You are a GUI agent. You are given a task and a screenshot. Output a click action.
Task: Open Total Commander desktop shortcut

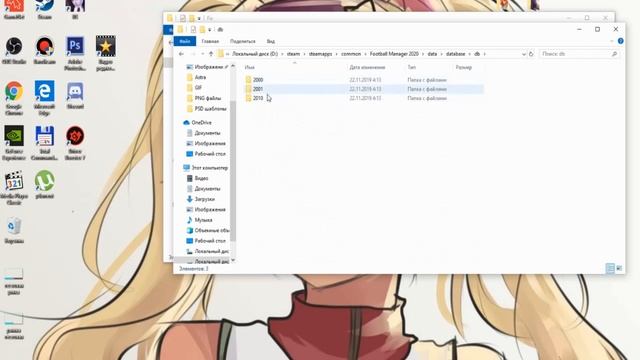[x=44, y=143]
